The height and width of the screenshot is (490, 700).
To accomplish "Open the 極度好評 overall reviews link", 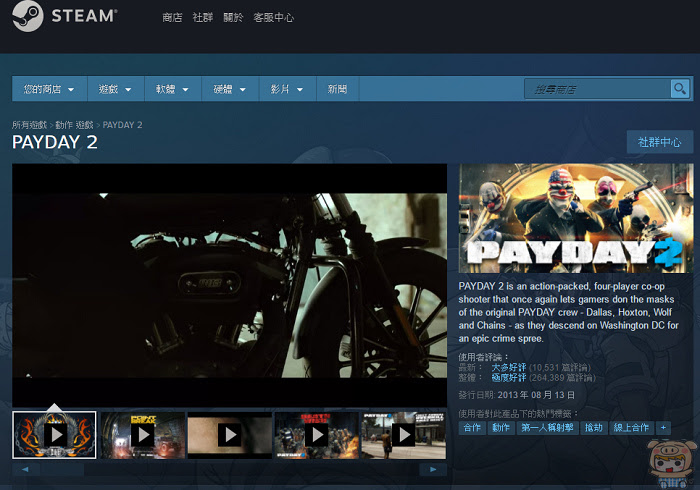I will coord(508,378).
